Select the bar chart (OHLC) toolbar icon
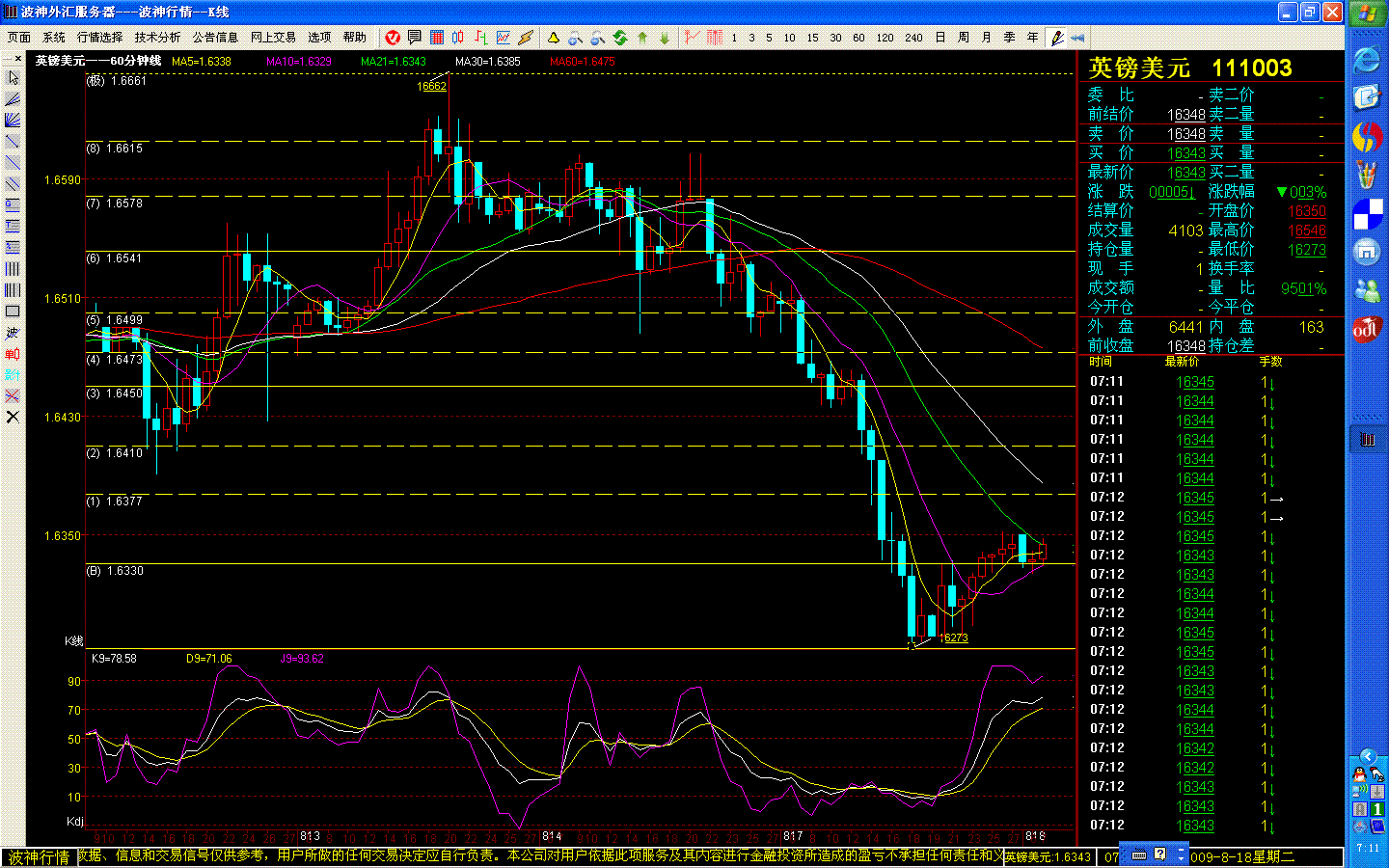1389x868 pixels. (480, 38)
